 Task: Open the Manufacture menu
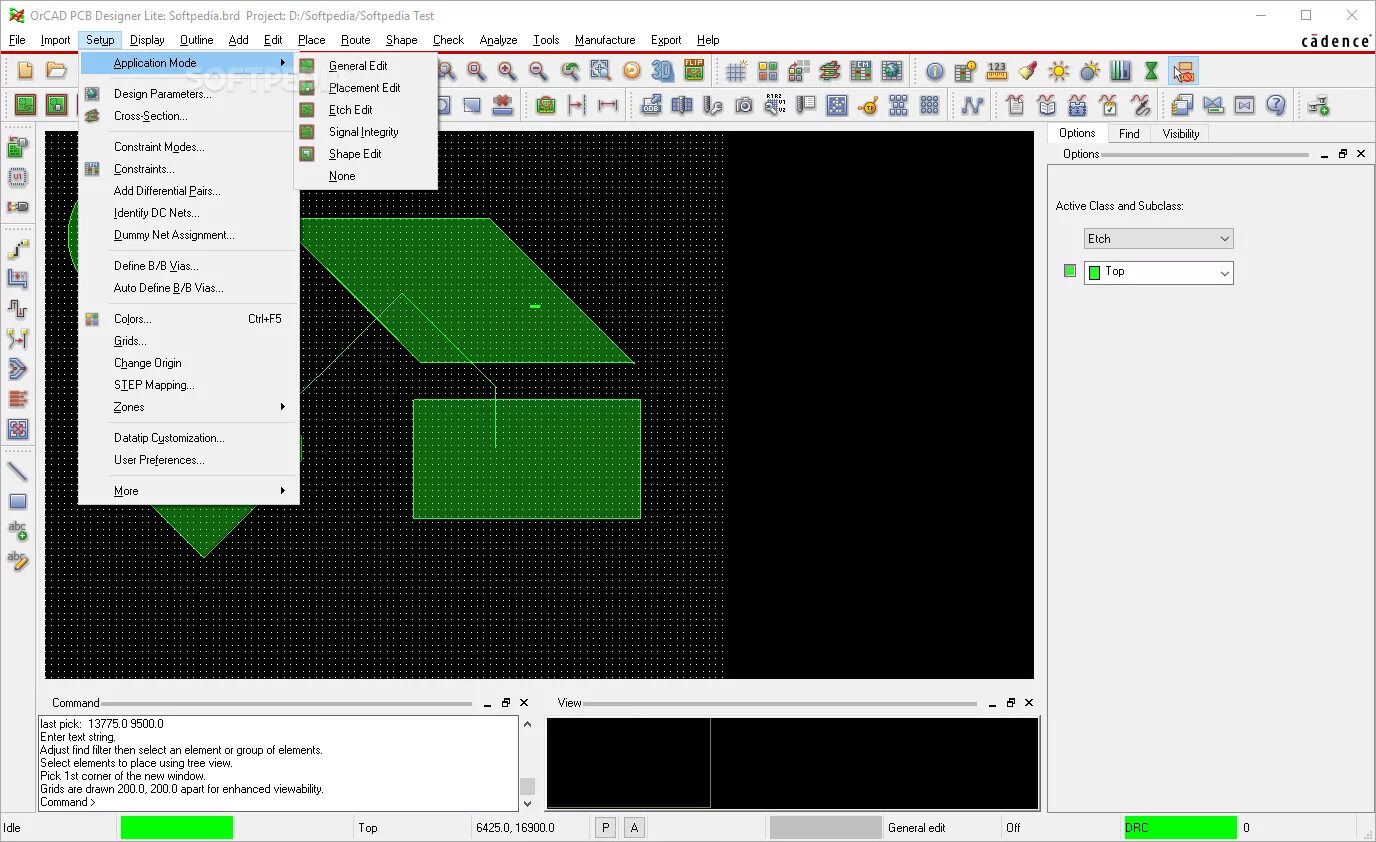[x=604, y=40]
